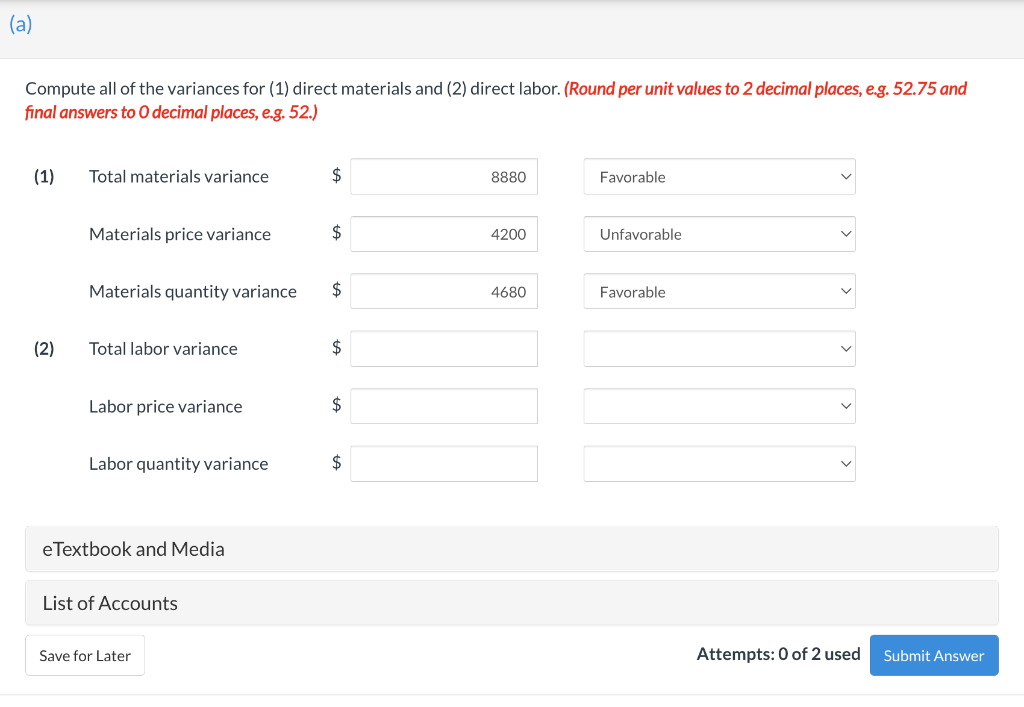The height and width of the screenshot is (707, 1024).
Task: Click the Total labor variance amount field
Action: (x=443, y=349)
